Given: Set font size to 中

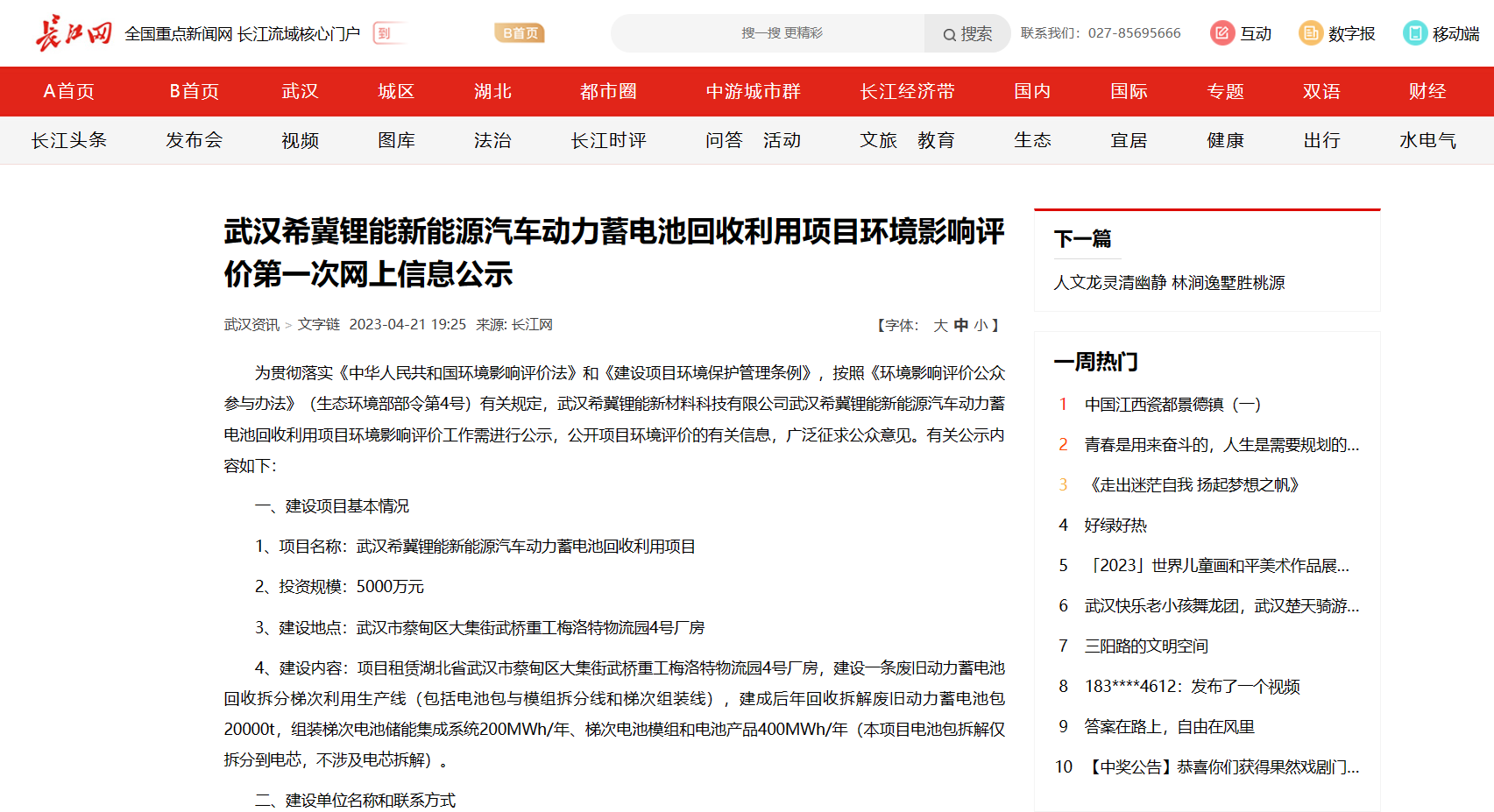Looking at the screenshot, I should click(x=961, y=325).
